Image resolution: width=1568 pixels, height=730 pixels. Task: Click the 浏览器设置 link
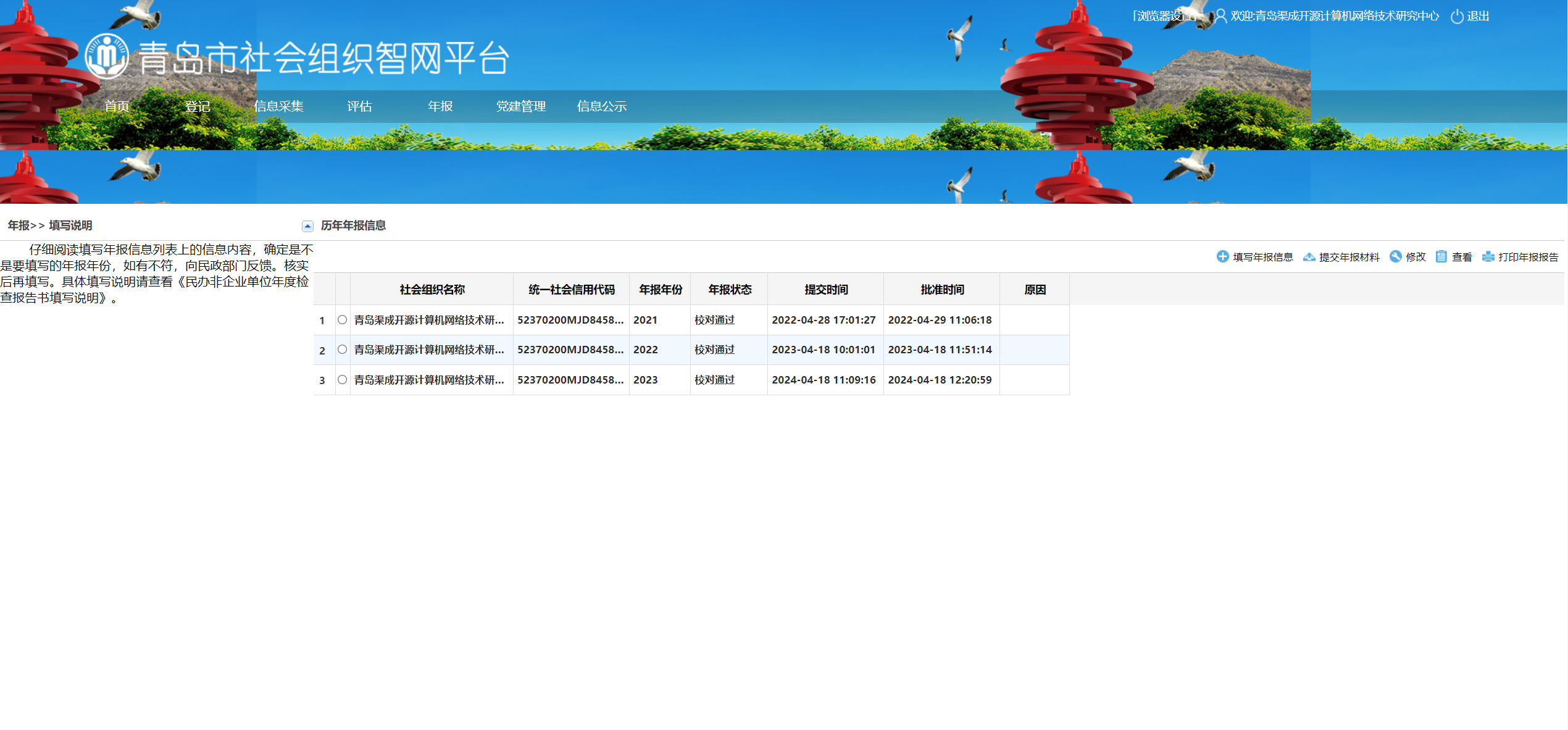pyautogui.click(x=1163, y=17)
